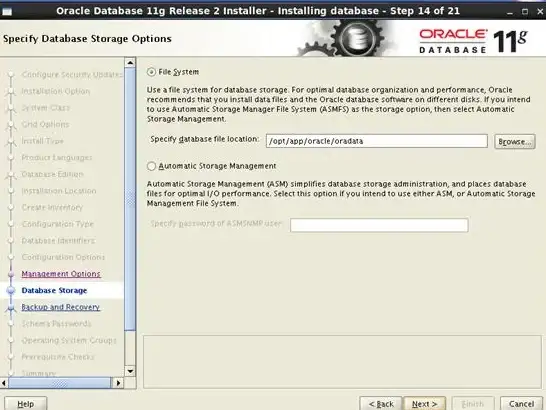Click the sidebar scroll down arrow
The width and height of the screenshot is (546, 410).
point(130,371)
